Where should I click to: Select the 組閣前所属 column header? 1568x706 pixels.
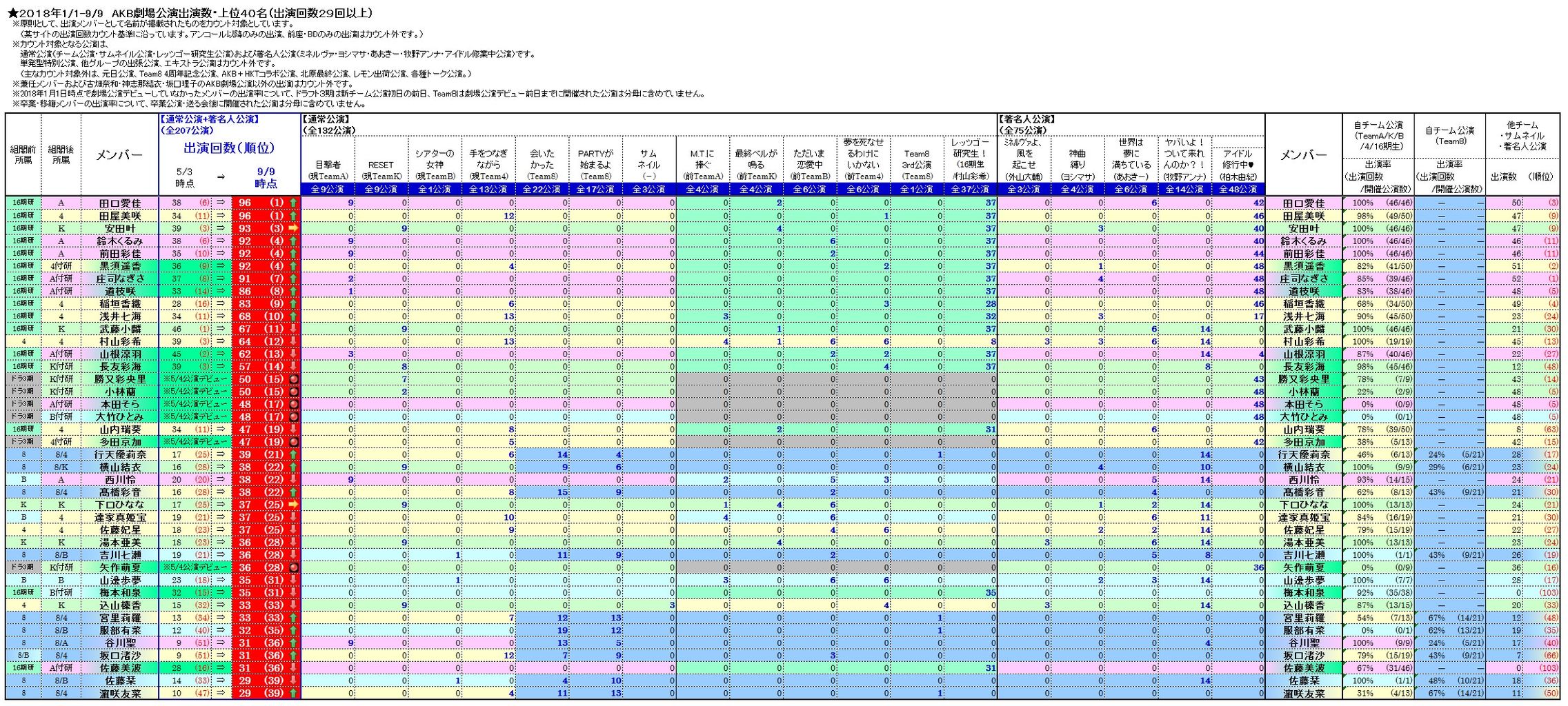23,154
